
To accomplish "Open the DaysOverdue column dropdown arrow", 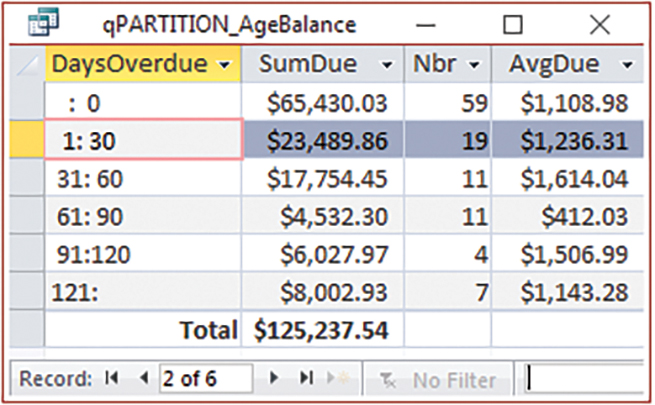I will click(x=225, y=65).
